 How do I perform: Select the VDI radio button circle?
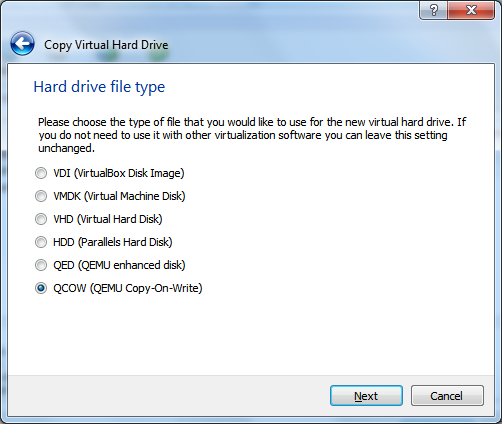(41, 173)
